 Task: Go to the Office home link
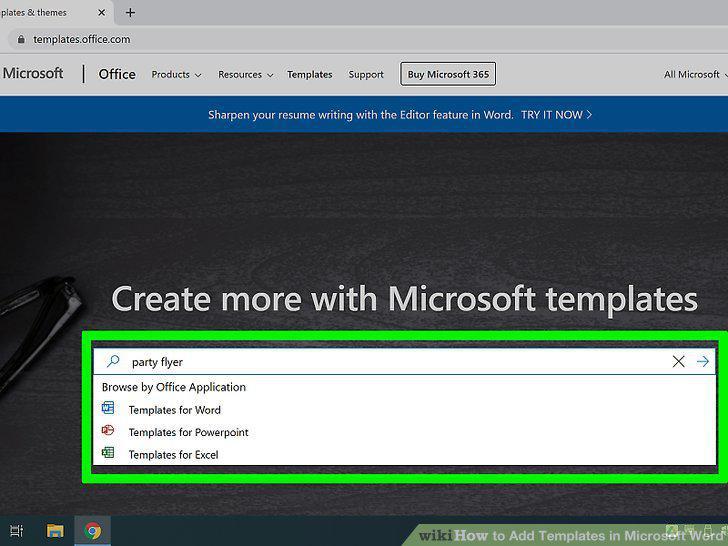pos(117,74)
